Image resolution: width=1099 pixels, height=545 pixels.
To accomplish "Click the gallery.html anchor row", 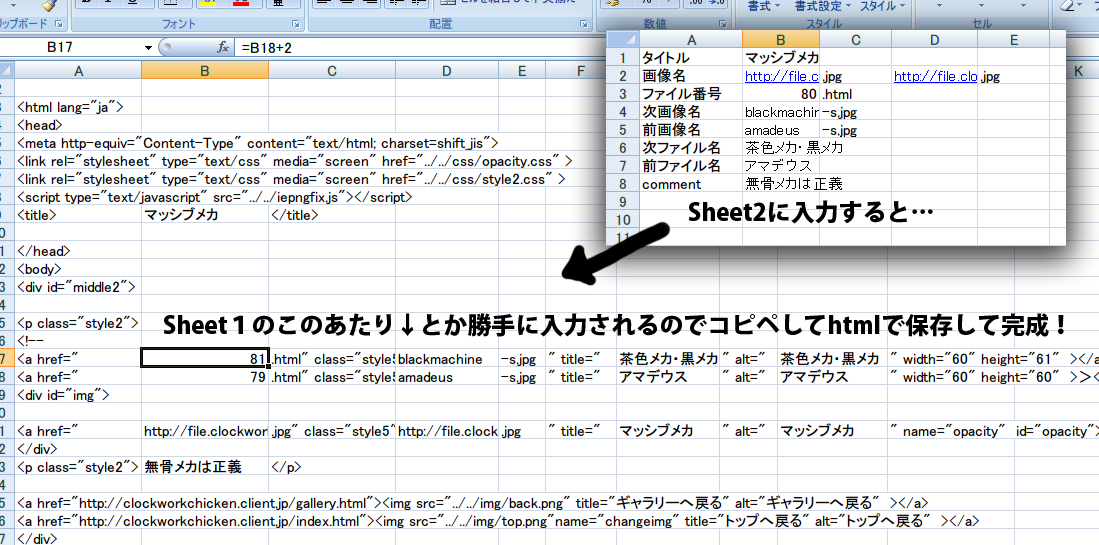I will point(473,503).
